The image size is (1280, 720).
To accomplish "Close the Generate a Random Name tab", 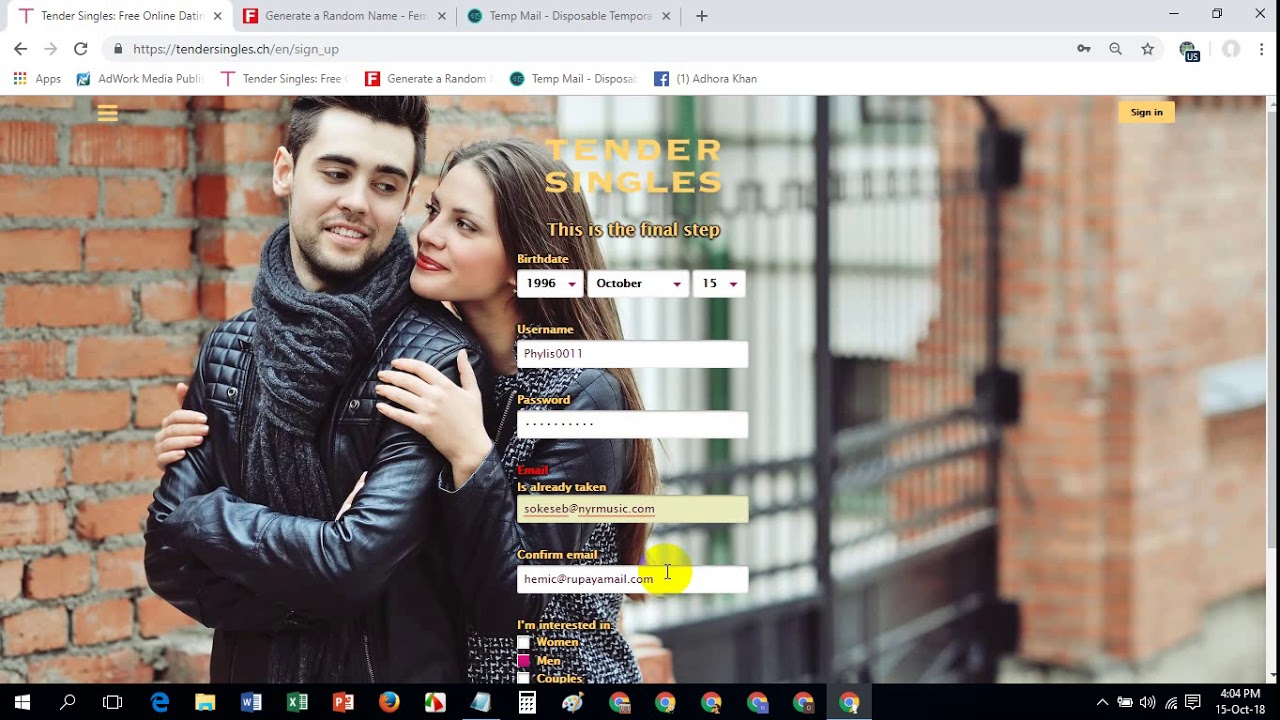I will 441,16.
